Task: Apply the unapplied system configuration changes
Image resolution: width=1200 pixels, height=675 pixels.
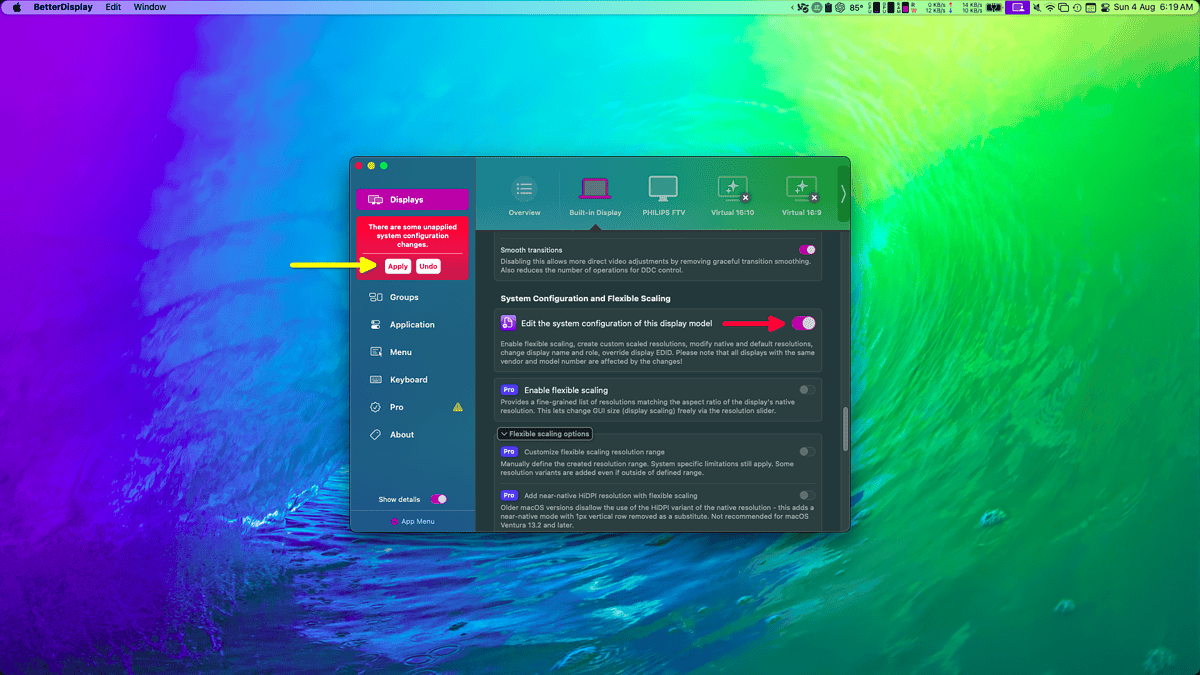Action: 397,266
